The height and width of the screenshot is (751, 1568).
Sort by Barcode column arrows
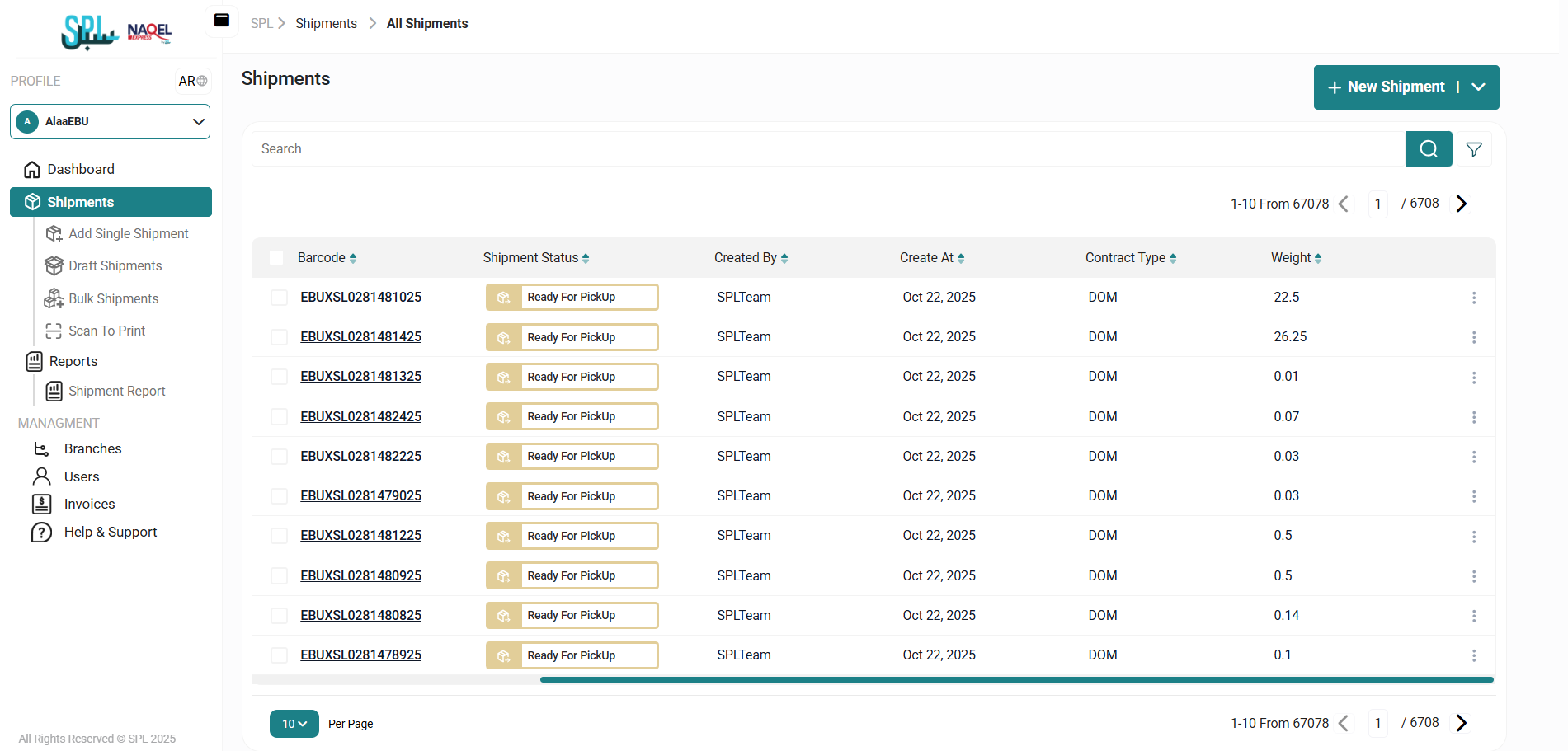(x=353, y=258)
